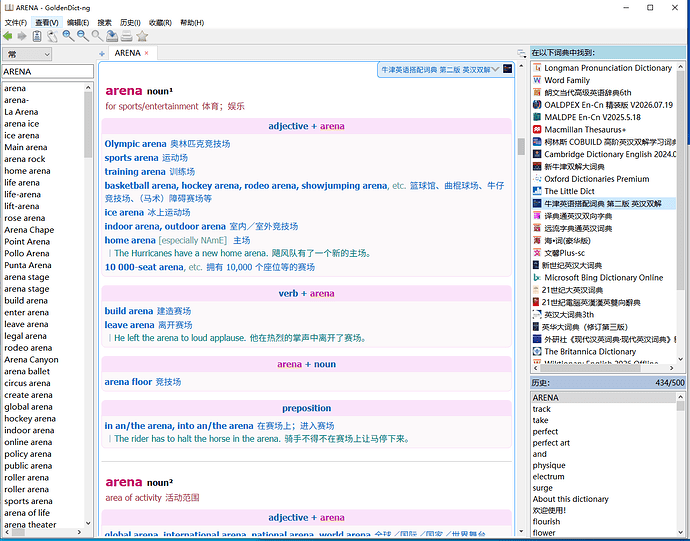Viewport: 690px width, 541px height.
Task: Toggle the clipboard scan popup icon
Action: (37, 36)
